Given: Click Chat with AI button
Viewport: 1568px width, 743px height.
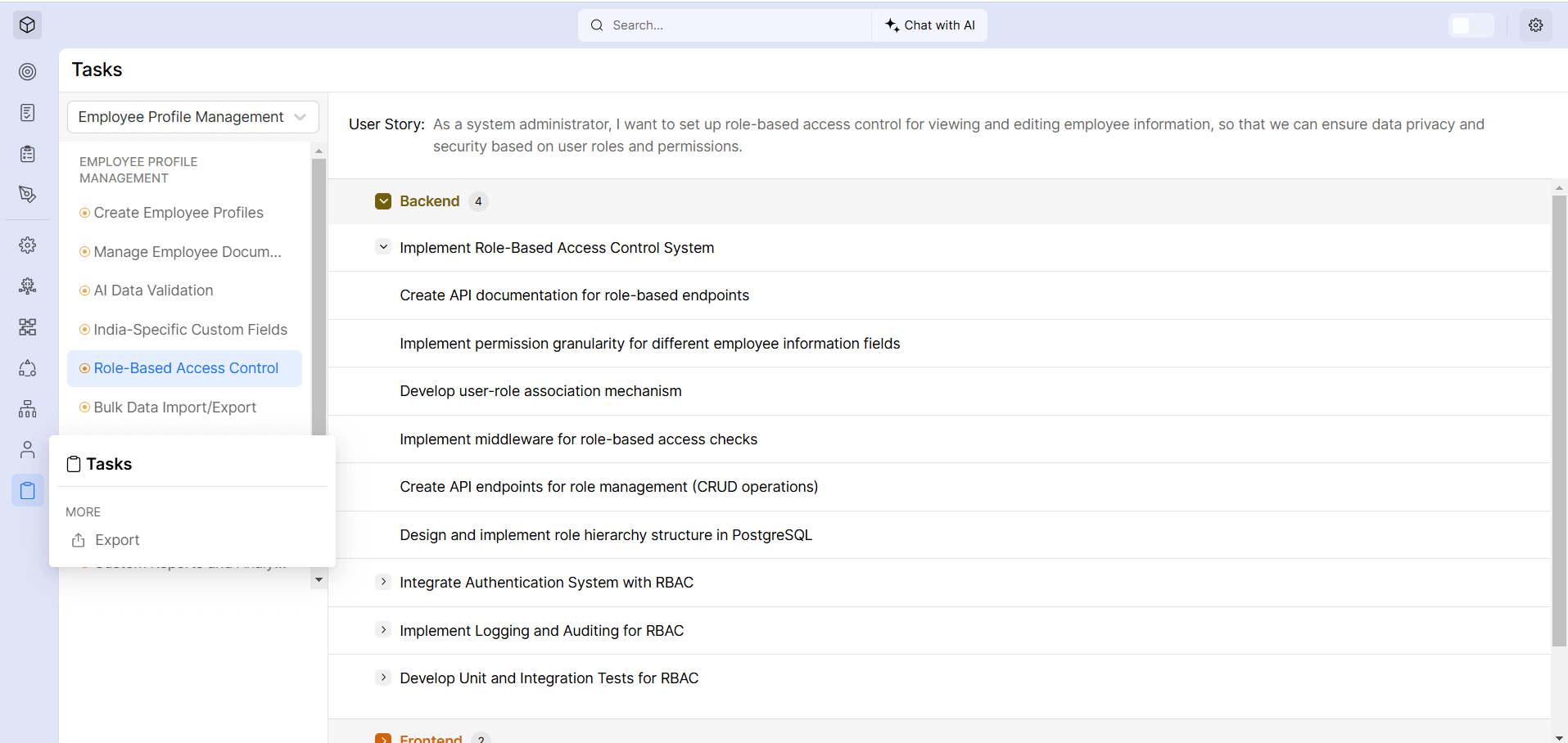Looking at the screenshot, I should point(930,25).
